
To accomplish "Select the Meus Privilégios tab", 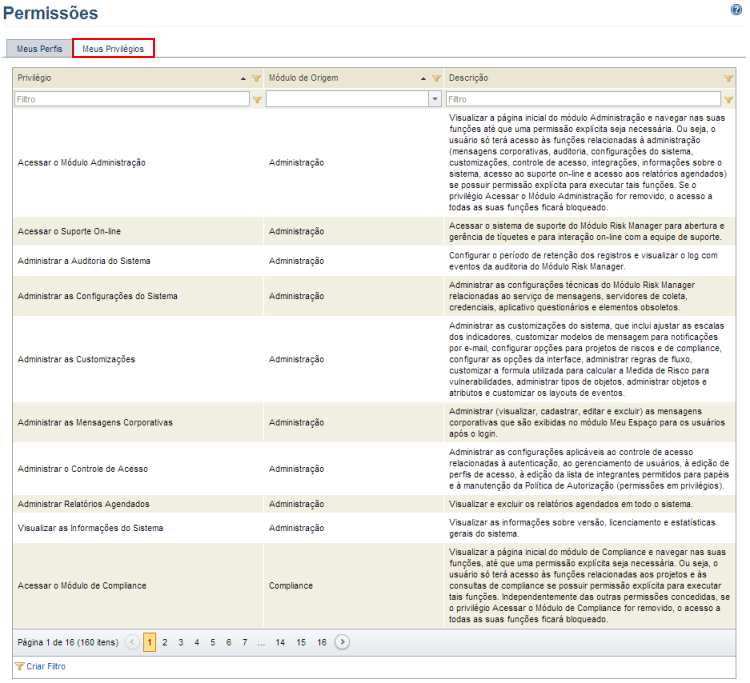I will tap(113, 48).
